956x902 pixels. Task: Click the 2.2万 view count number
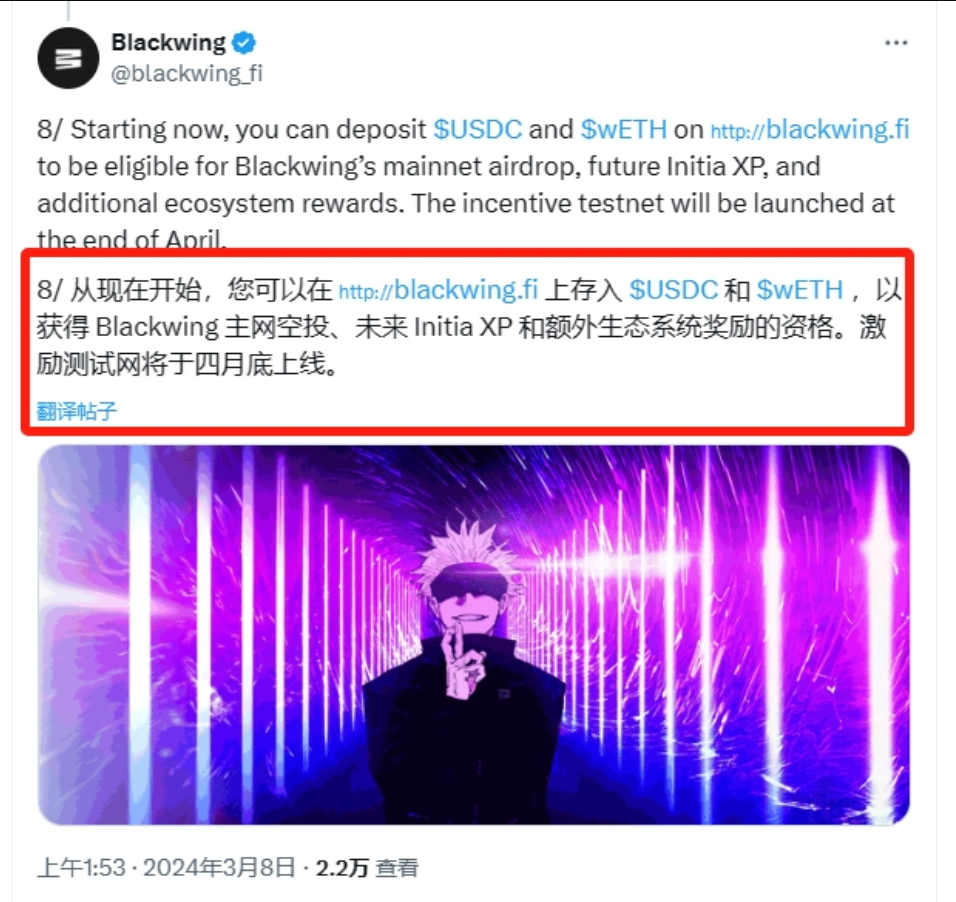[342, 867]
